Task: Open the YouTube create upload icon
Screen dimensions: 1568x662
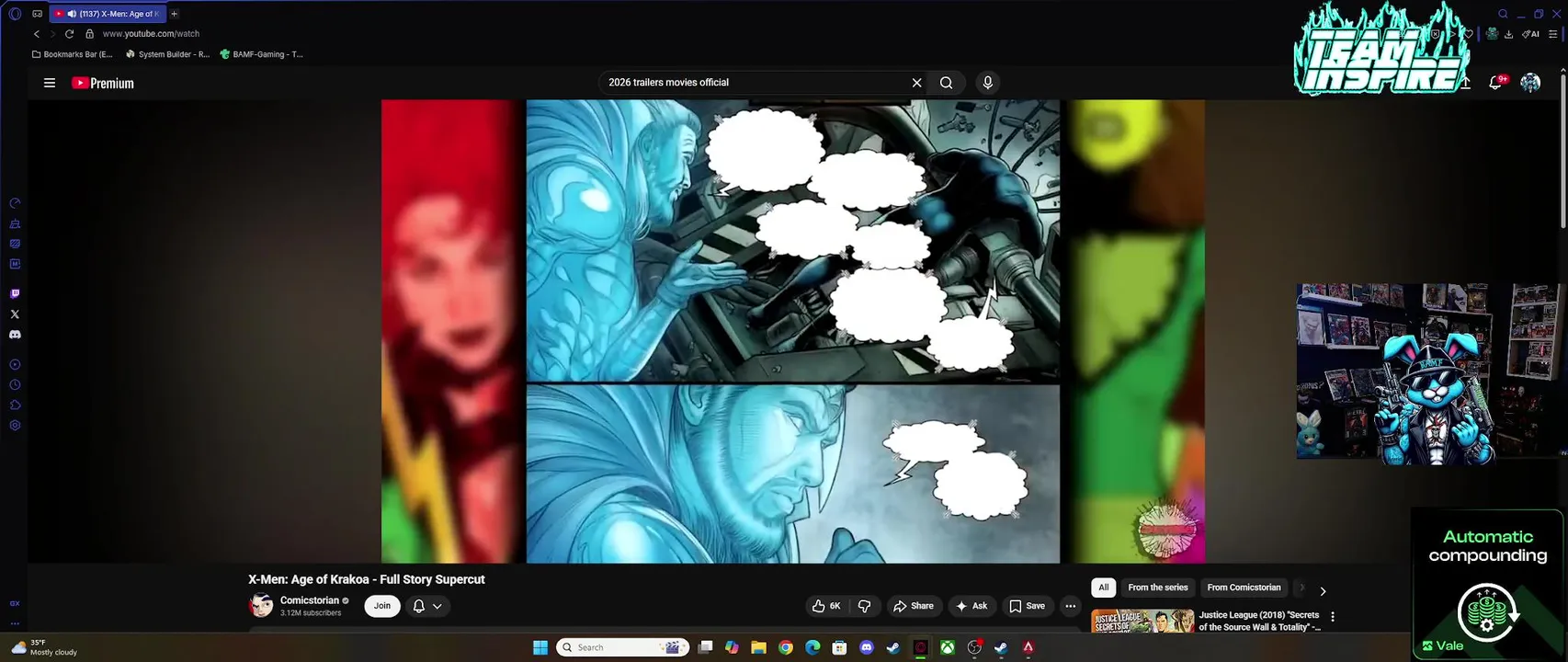Action: pos(1466,83)
